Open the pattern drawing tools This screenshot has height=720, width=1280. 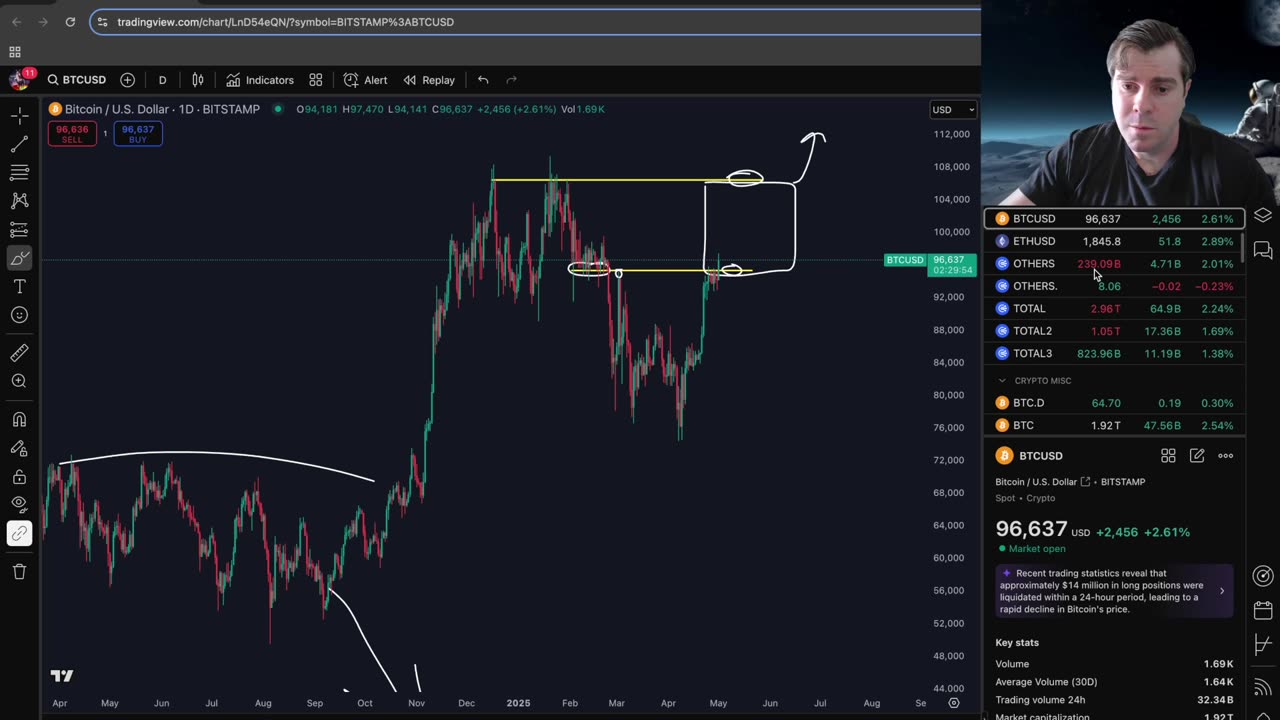[19, 201]
